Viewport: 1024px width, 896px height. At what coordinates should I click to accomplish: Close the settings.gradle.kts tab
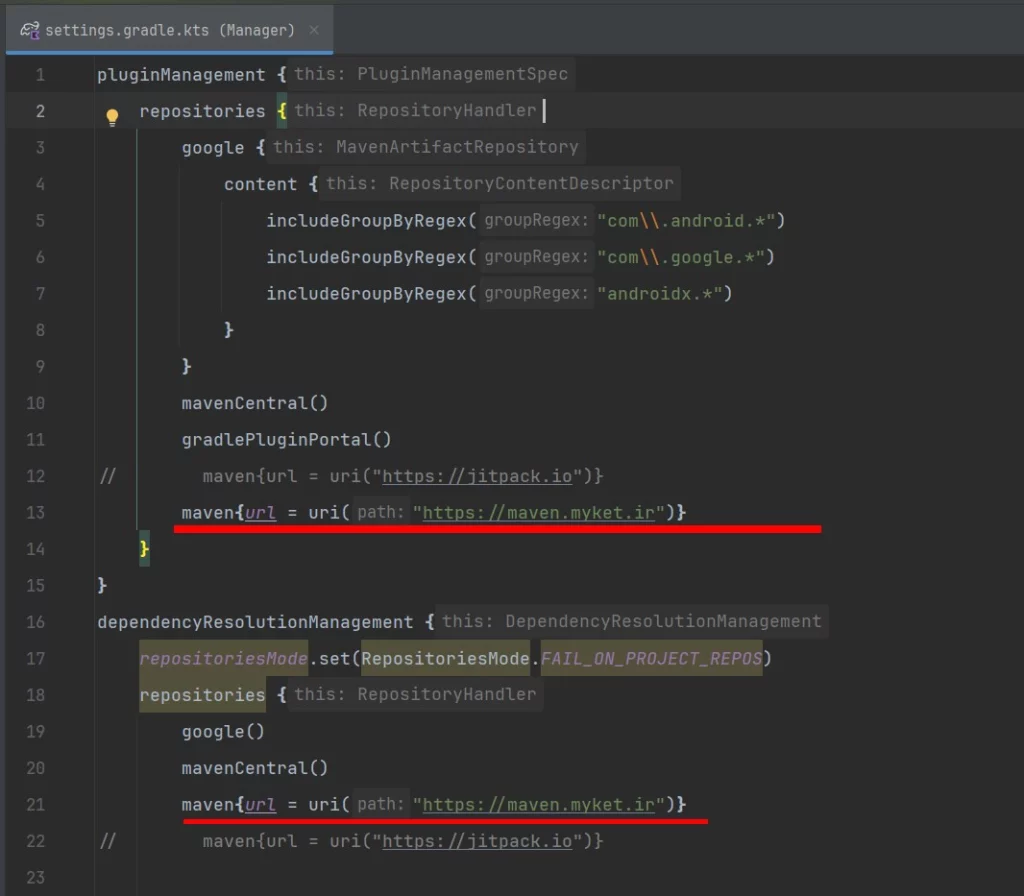click(314, 30)
